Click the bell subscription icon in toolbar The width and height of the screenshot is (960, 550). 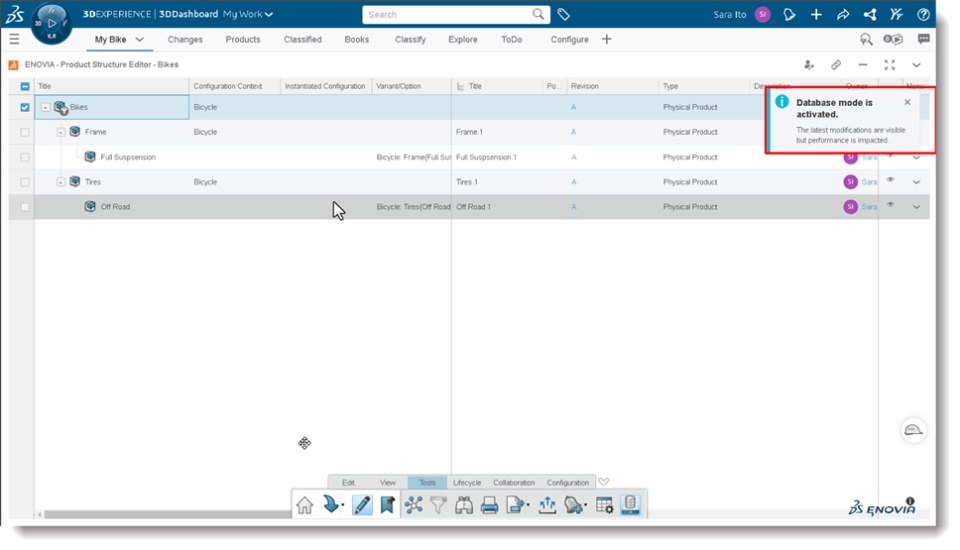574,505
